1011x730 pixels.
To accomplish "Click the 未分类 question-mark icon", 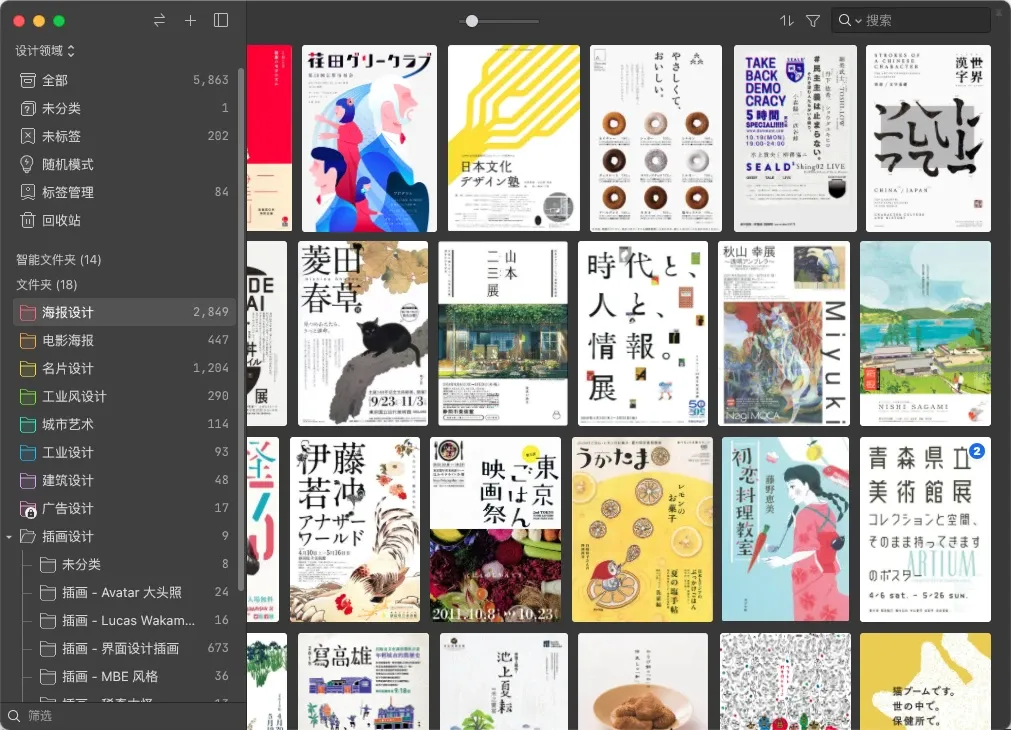I will (28, 108).
